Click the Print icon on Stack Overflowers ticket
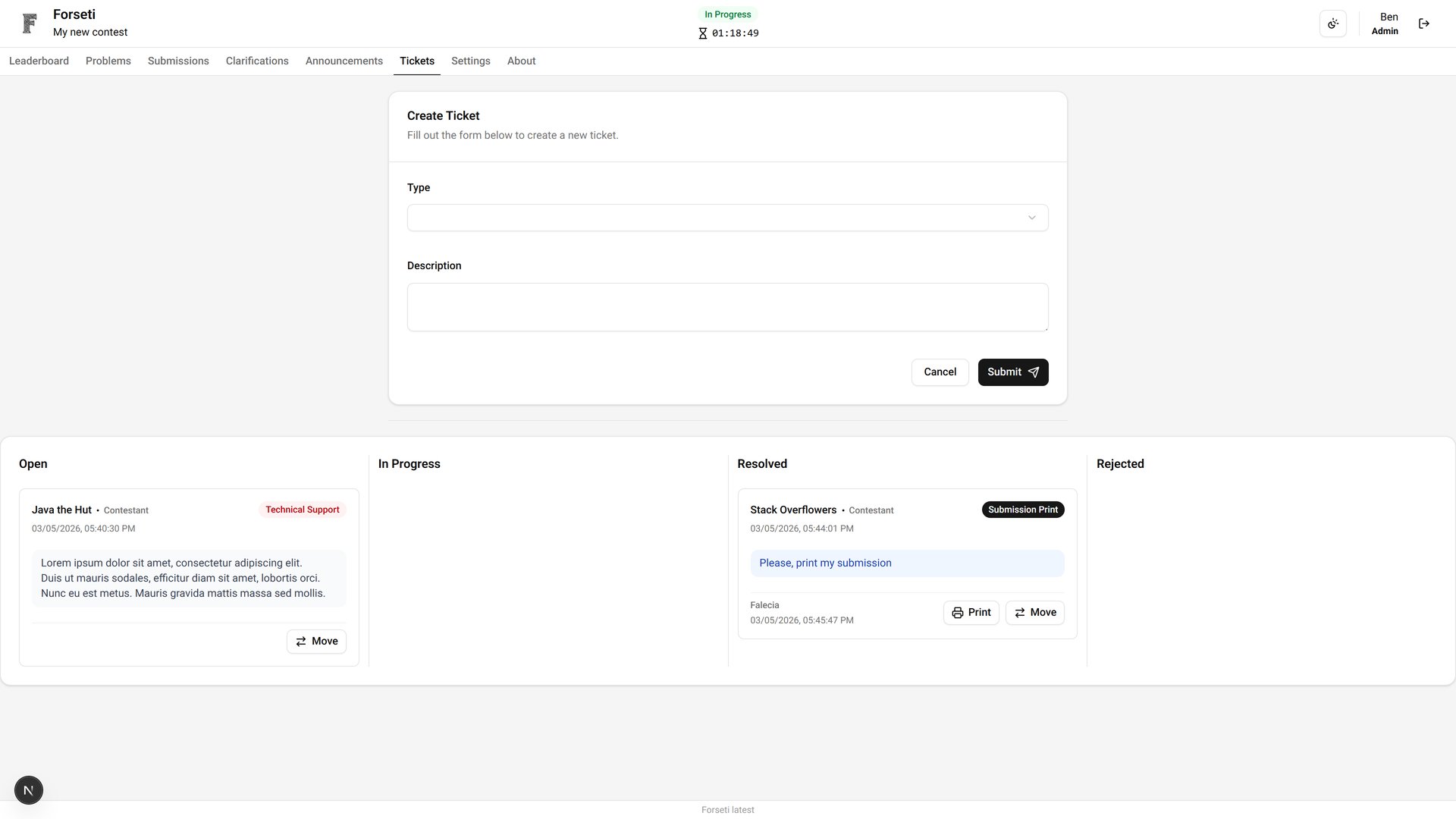Image resolution: width=1456 pixels, height=819 pixels. click(956, 612)
